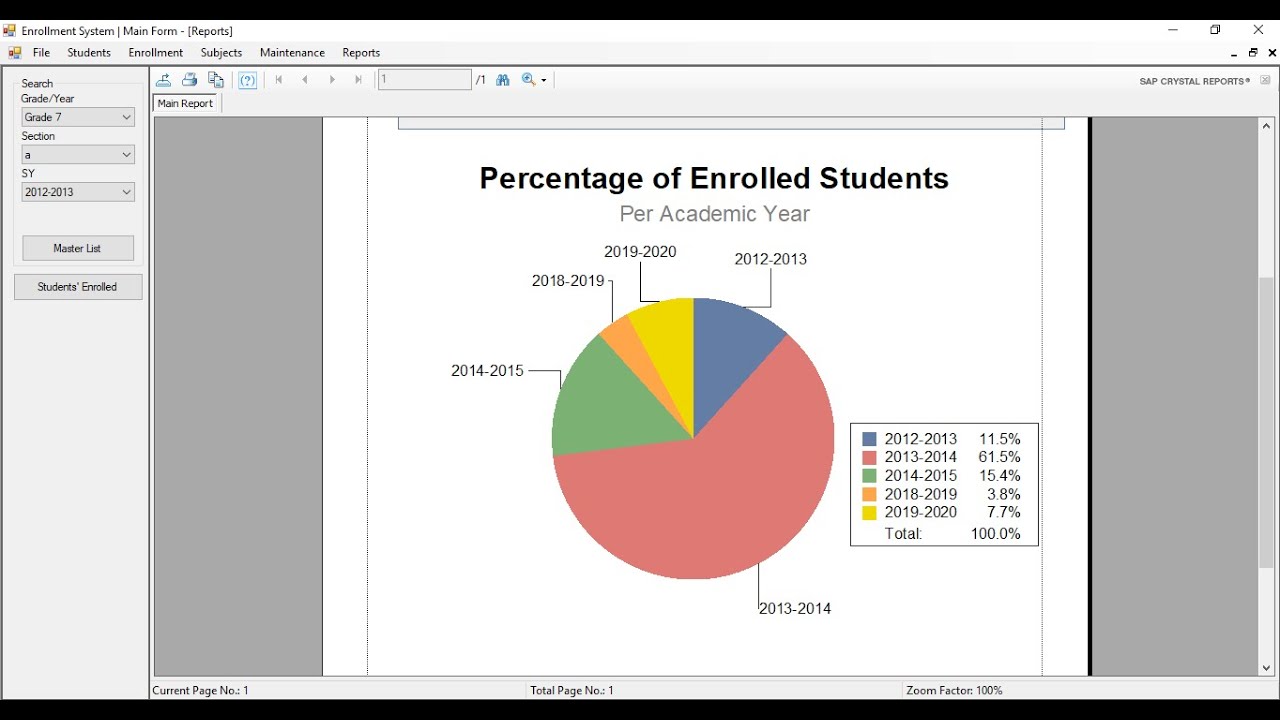Click the 2018-2019 pie label text
The width and height of the screenshot is (1280, 720).
tap(568, 281)
